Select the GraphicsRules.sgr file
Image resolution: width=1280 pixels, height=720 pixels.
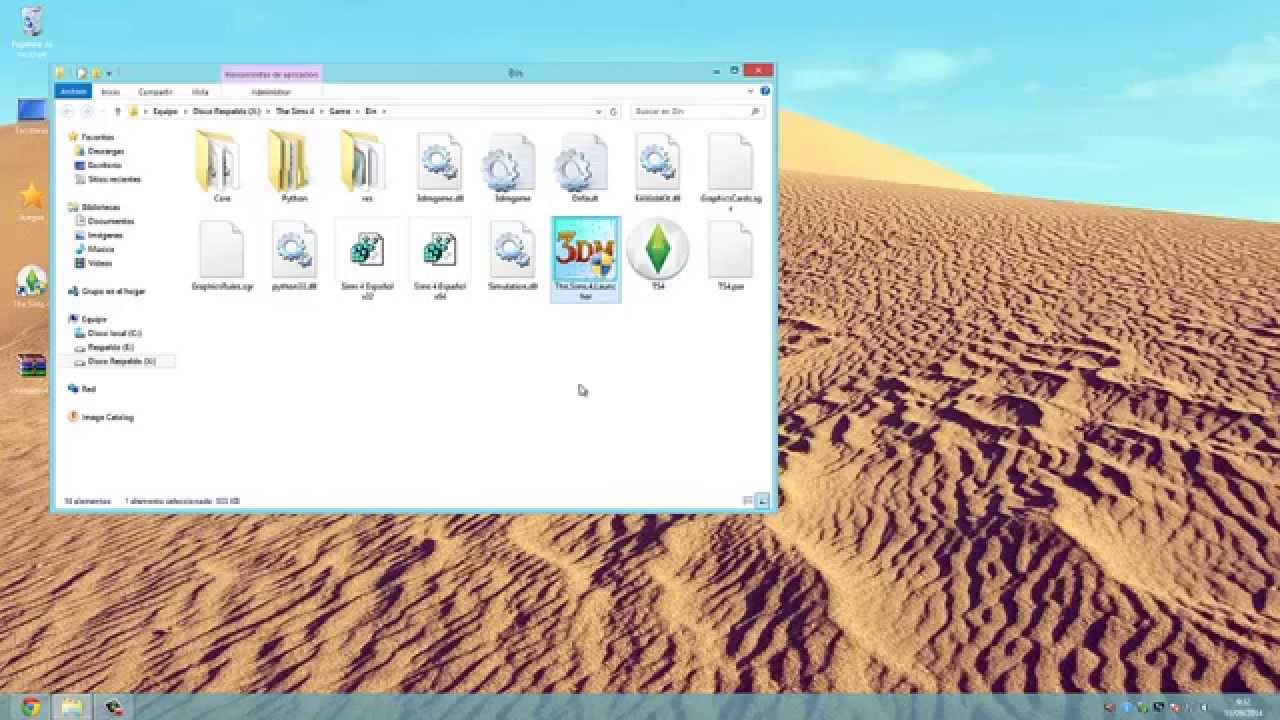click(222, 256)
